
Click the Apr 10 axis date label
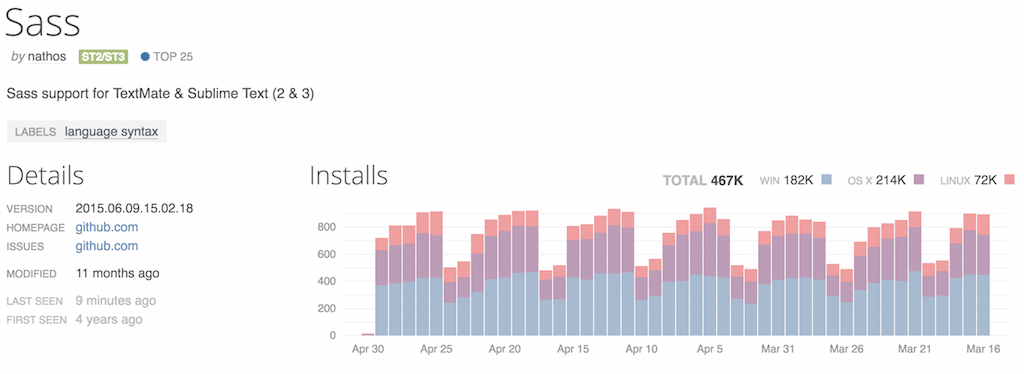point(641,349)
